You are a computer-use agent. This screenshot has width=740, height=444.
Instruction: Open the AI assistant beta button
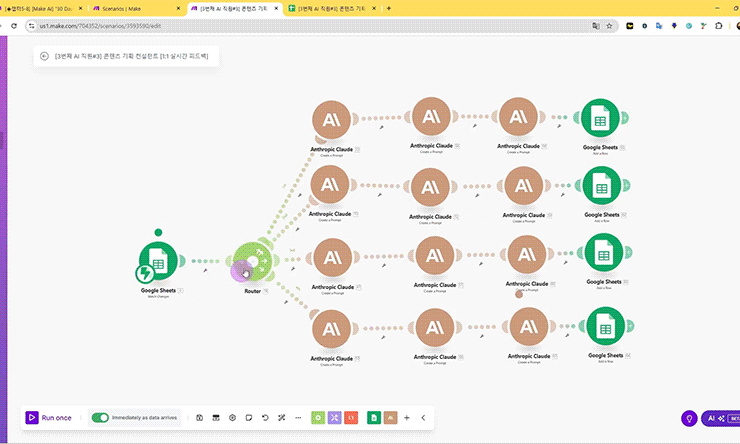[x=721, y=418]
